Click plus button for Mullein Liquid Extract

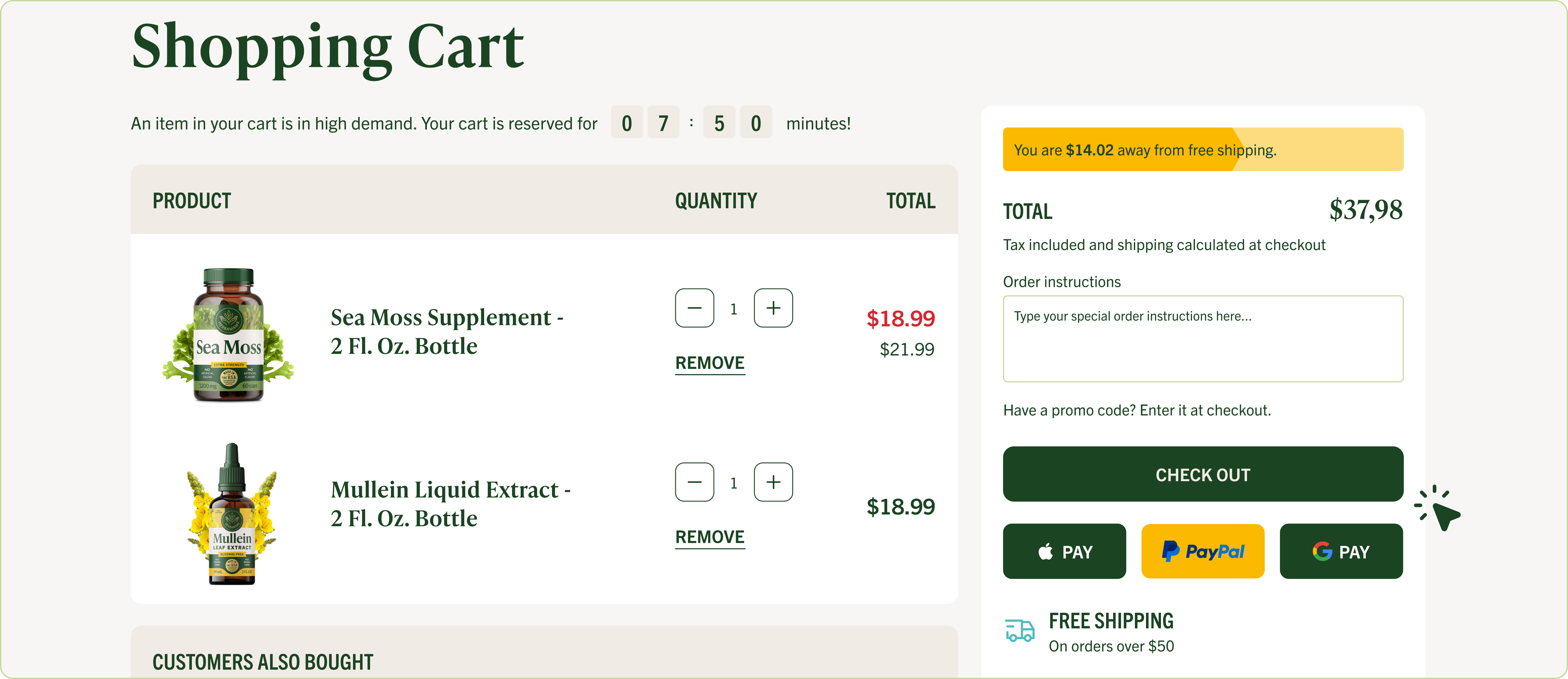[773, 482]
